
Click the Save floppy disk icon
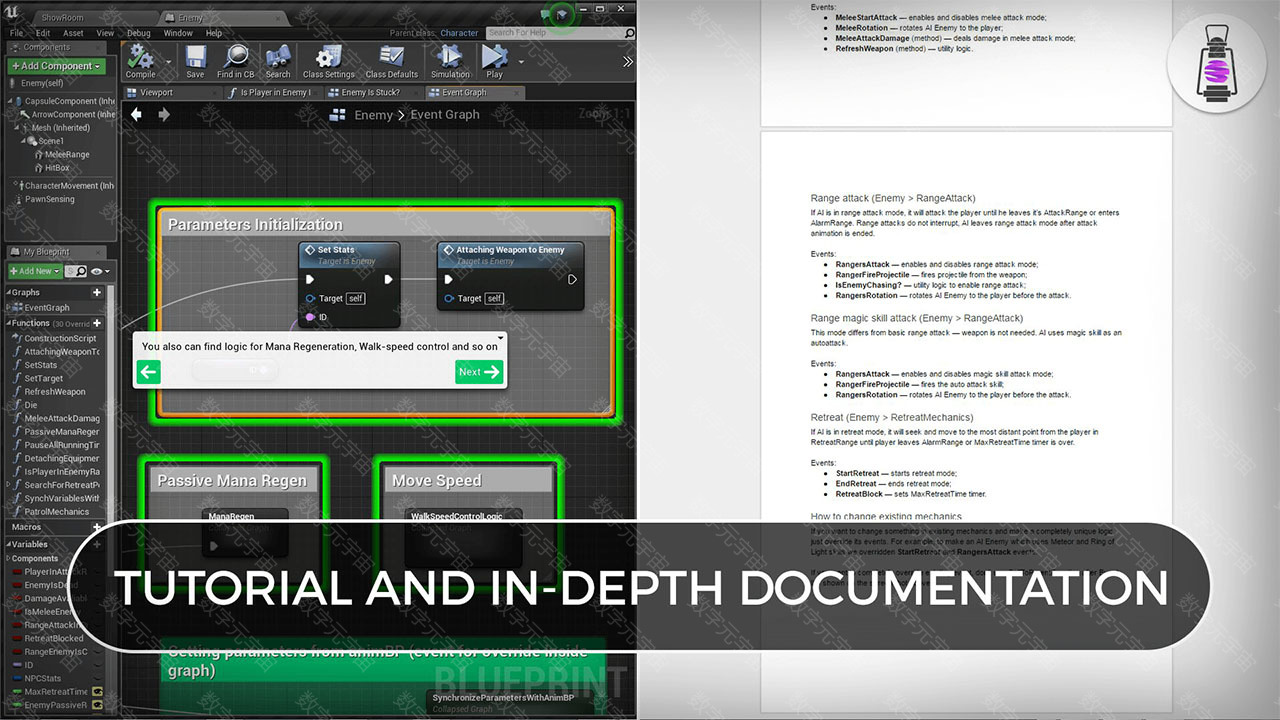(196, 55)
